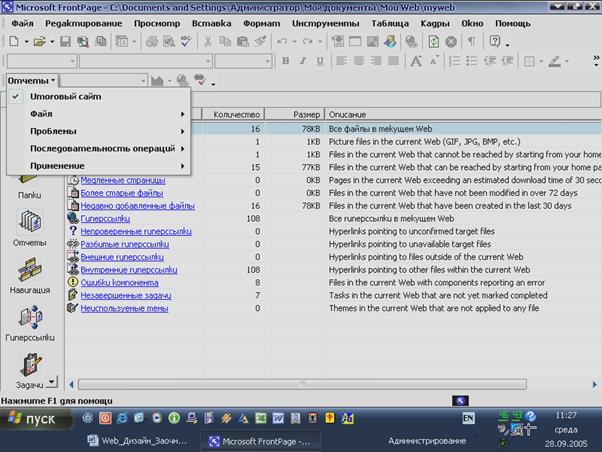Open the Отчеты dropdown button
Viewport: 602px width, 452px height.
point(32,81)
